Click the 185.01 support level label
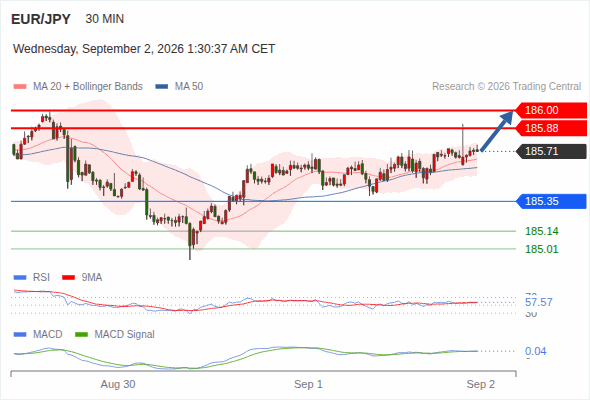The width and height of the screenshot is (590, 400). click(542, 249)
